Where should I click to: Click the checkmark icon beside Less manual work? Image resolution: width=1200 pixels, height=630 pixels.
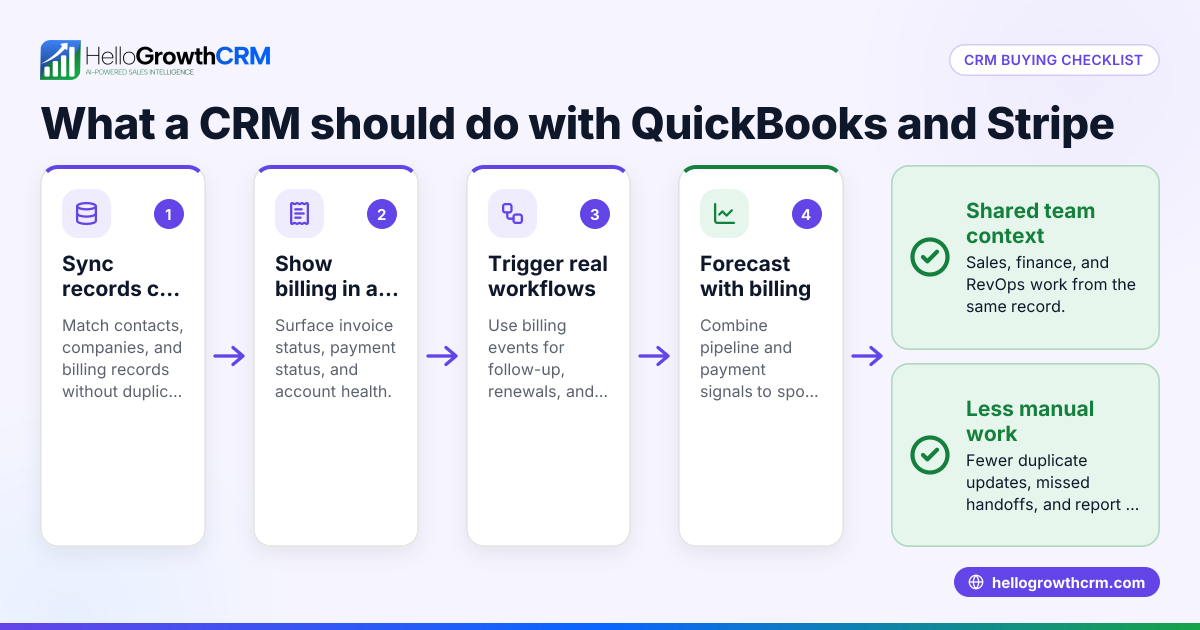coord(930,455)
